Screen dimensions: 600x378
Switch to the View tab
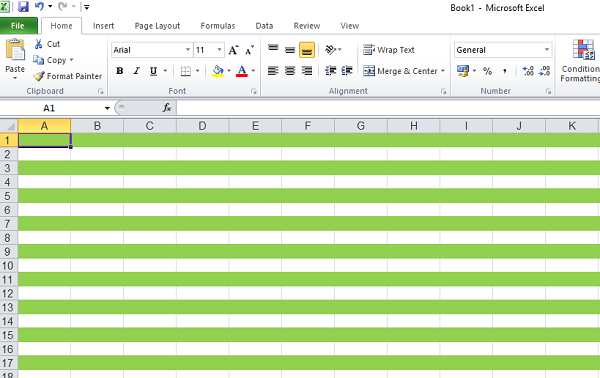tap(350, 26)
